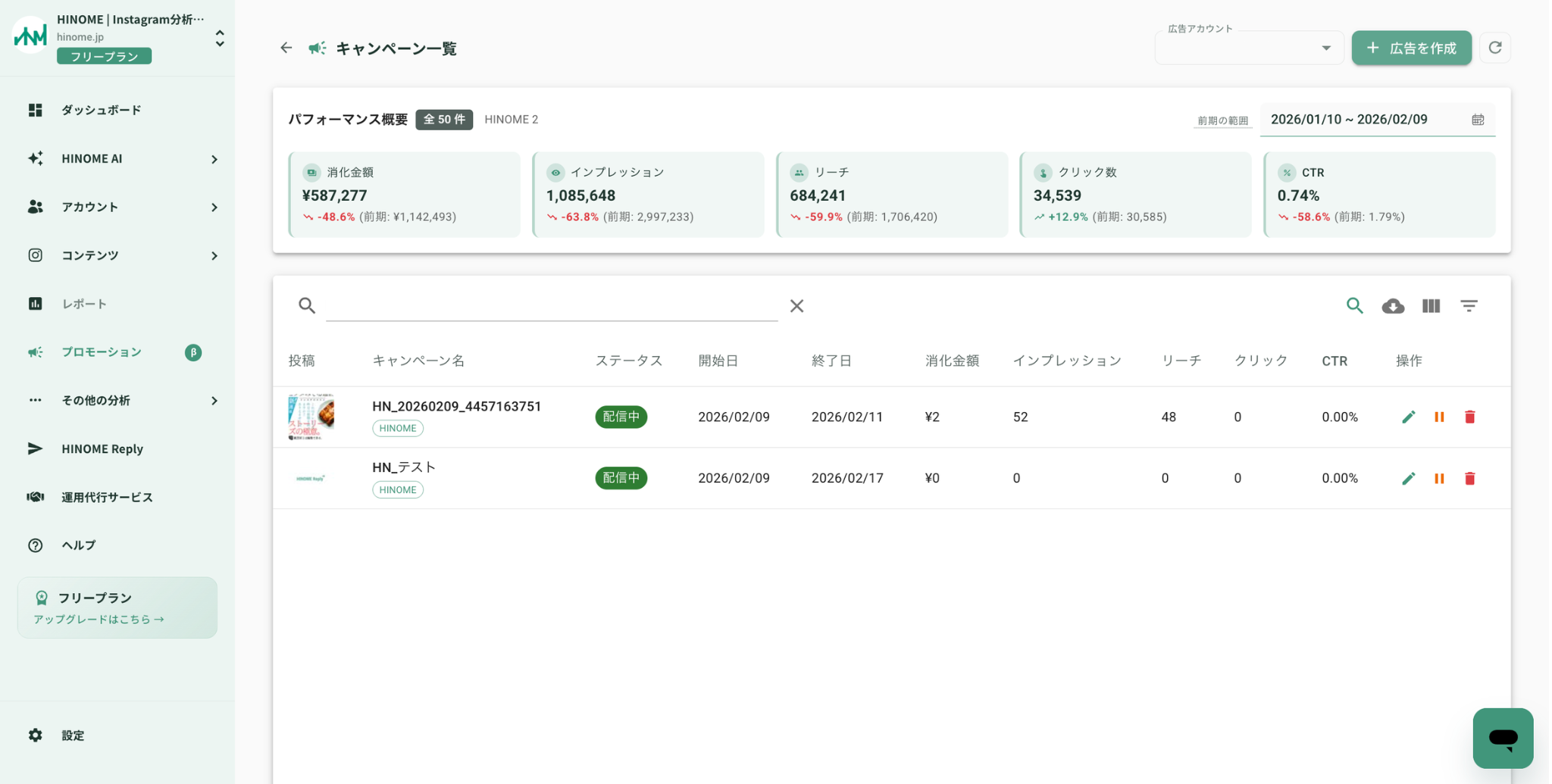Edit the HN_テスト campaign
This screenshot has height=784, width=1552.
pyautogui.click(x=1408, y=478)
